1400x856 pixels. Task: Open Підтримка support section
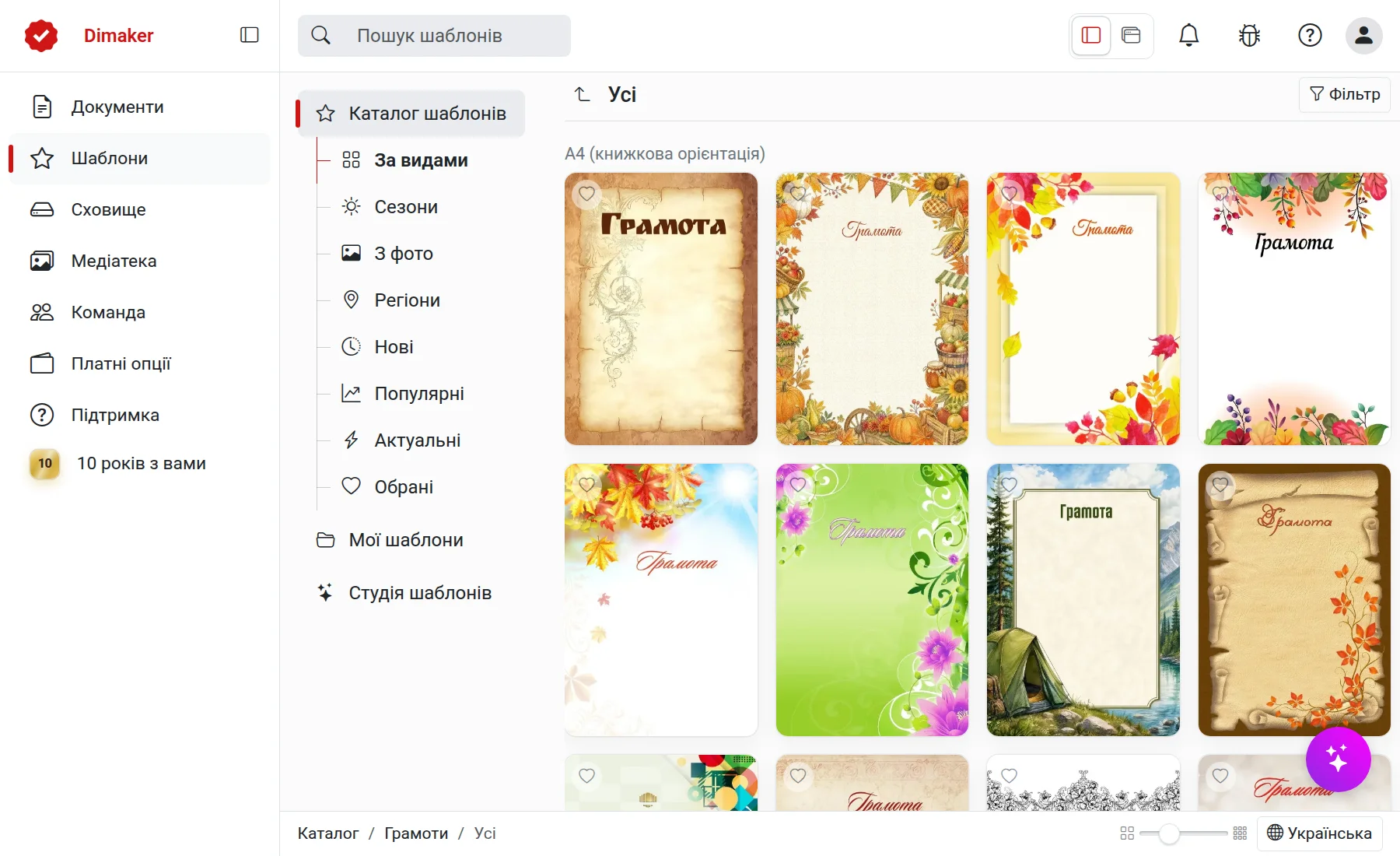tap(140, 415)
